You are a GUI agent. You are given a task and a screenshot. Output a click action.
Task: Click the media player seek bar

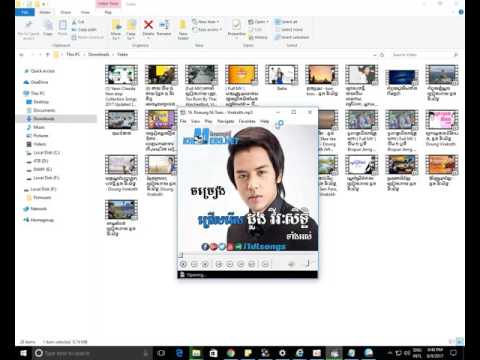click(x=247, y=255)
